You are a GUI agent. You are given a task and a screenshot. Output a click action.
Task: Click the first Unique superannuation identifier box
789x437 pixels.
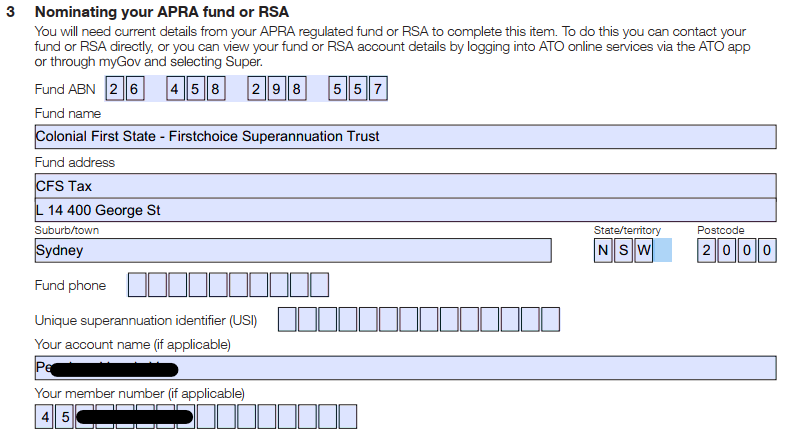click(x=287, y=320)
